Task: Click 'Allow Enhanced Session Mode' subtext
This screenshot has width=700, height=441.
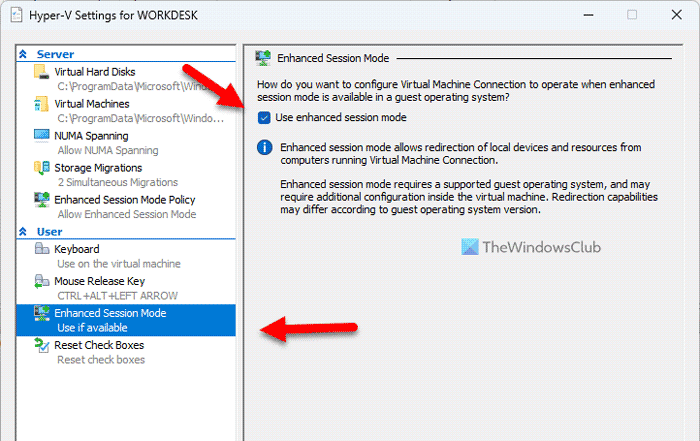Action: click(x=127, y=215)
